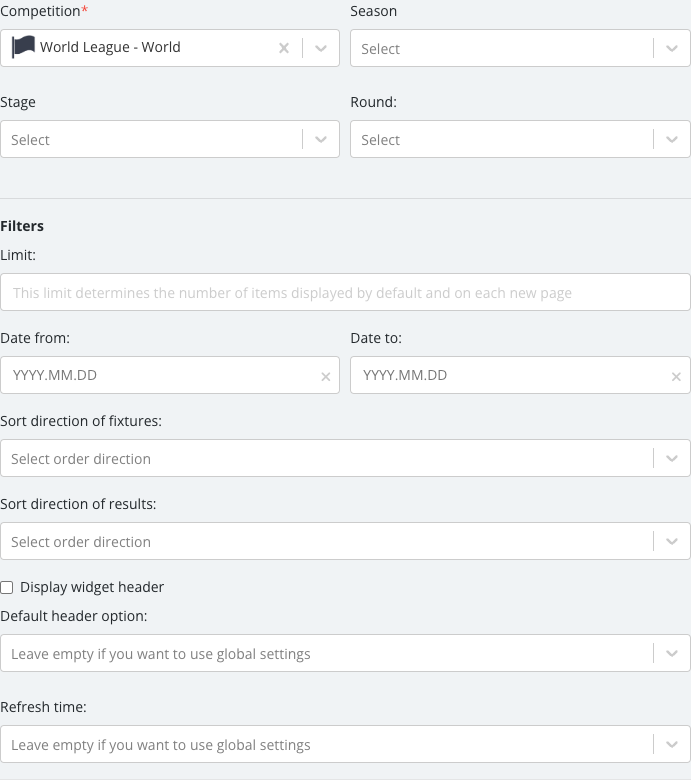Expand the Refresh time dropdown
This screenshot has width=691, height=780.
coord(345,744)
